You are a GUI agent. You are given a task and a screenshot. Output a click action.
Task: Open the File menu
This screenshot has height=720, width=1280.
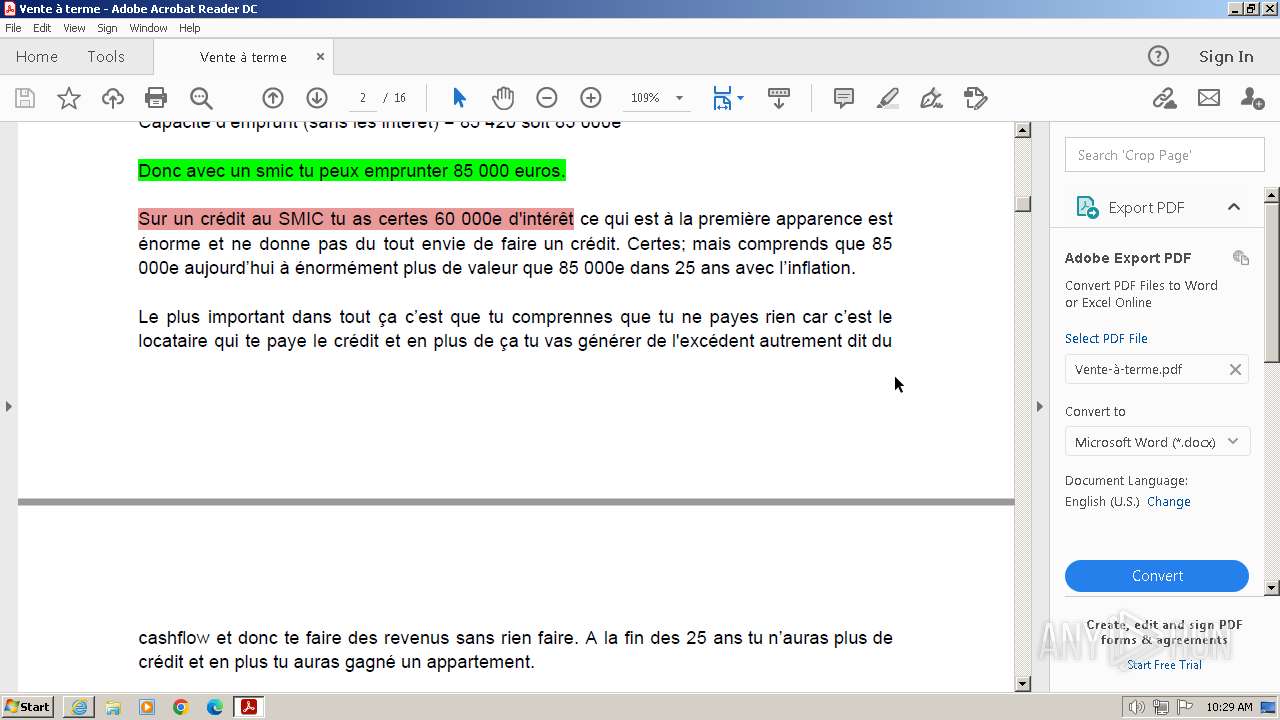pyautogui.click(x=13, y=28)
